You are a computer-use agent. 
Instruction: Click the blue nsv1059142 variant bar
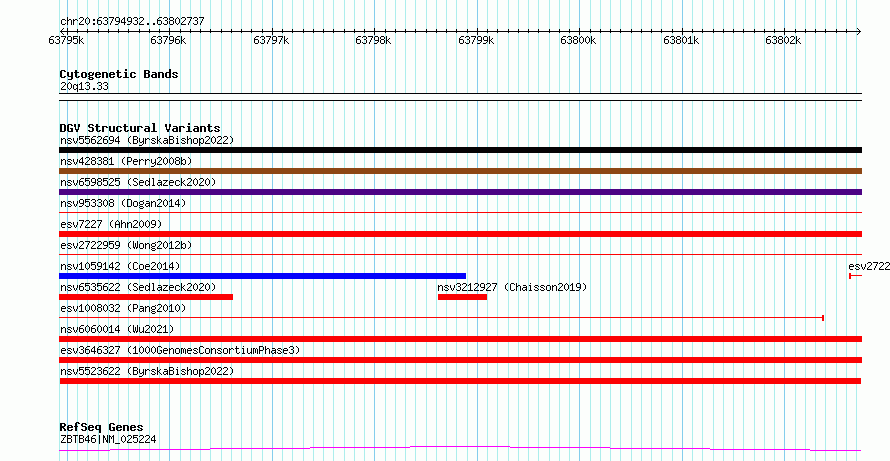[262, 276]
